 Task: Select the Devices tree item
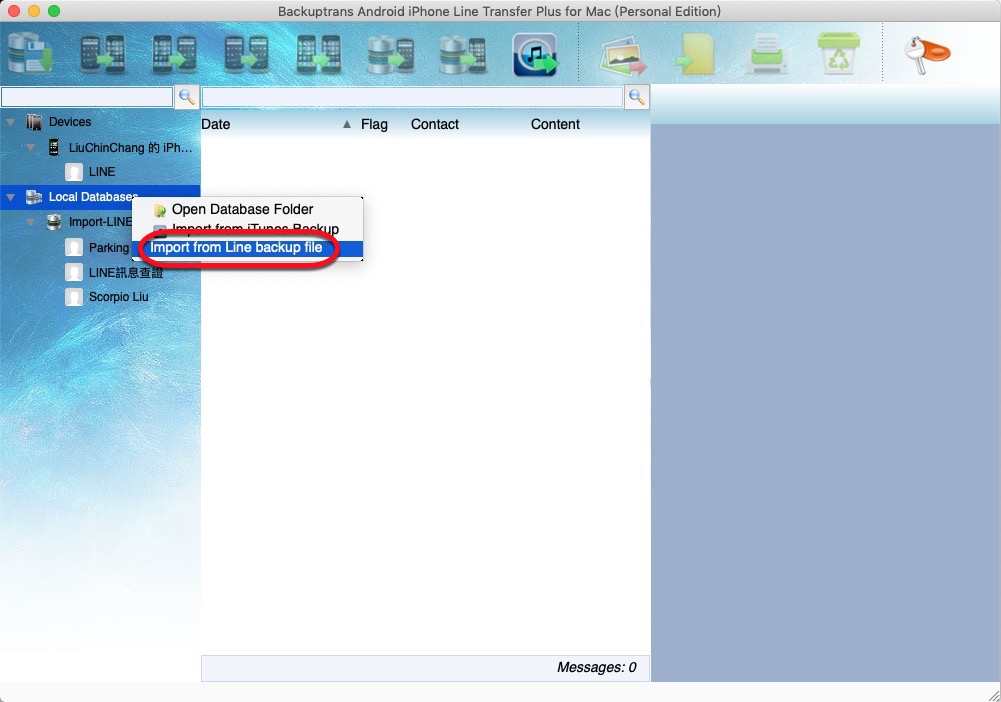(x=70, y=122)
